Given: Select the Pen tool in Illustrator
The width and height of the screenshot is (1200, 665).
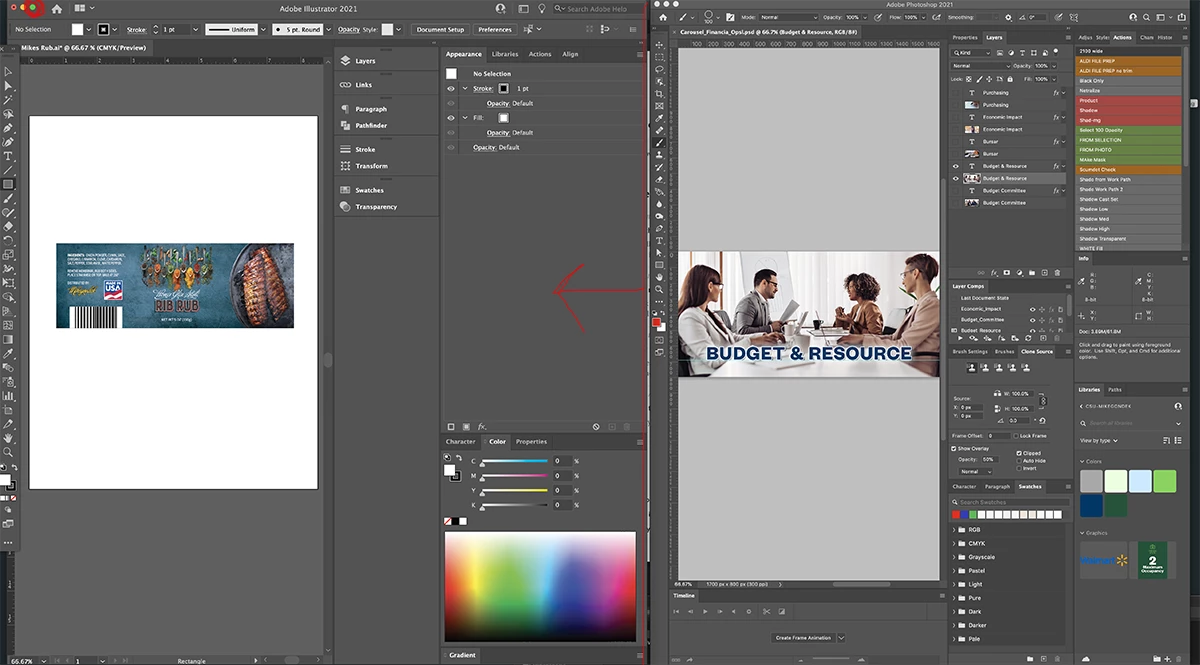Looking at the screenshot, I should tap(8, 128).
